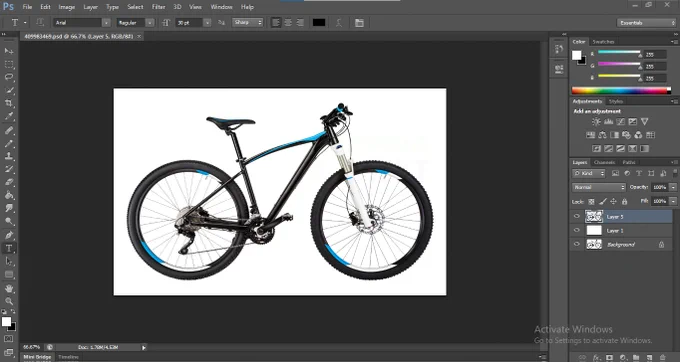Open the Tool Preset picker arrow
Viewport: 680px width, 362px height.
pyautogui.click(x=25, y=23)
